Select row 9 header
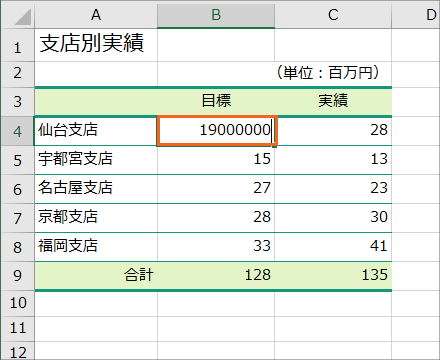The height and width of the screenshot is (360, 440). [18, 276]
